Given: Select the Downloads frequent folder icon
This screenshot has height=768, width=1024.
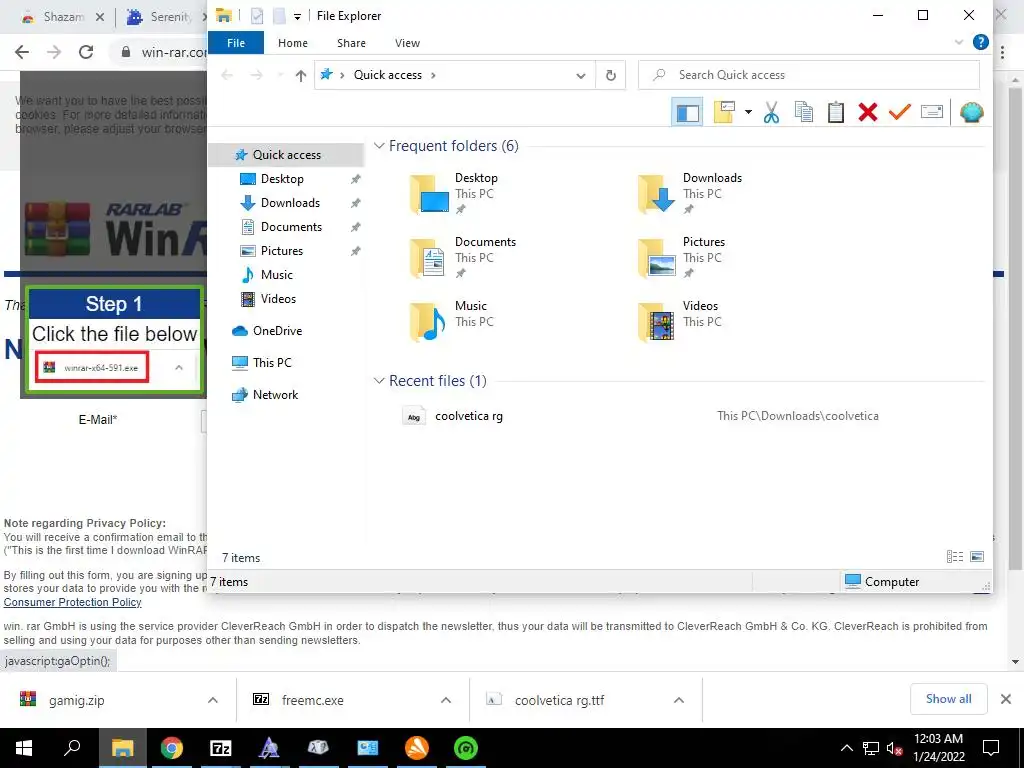Looking at the screenshot, I should 657,194.
